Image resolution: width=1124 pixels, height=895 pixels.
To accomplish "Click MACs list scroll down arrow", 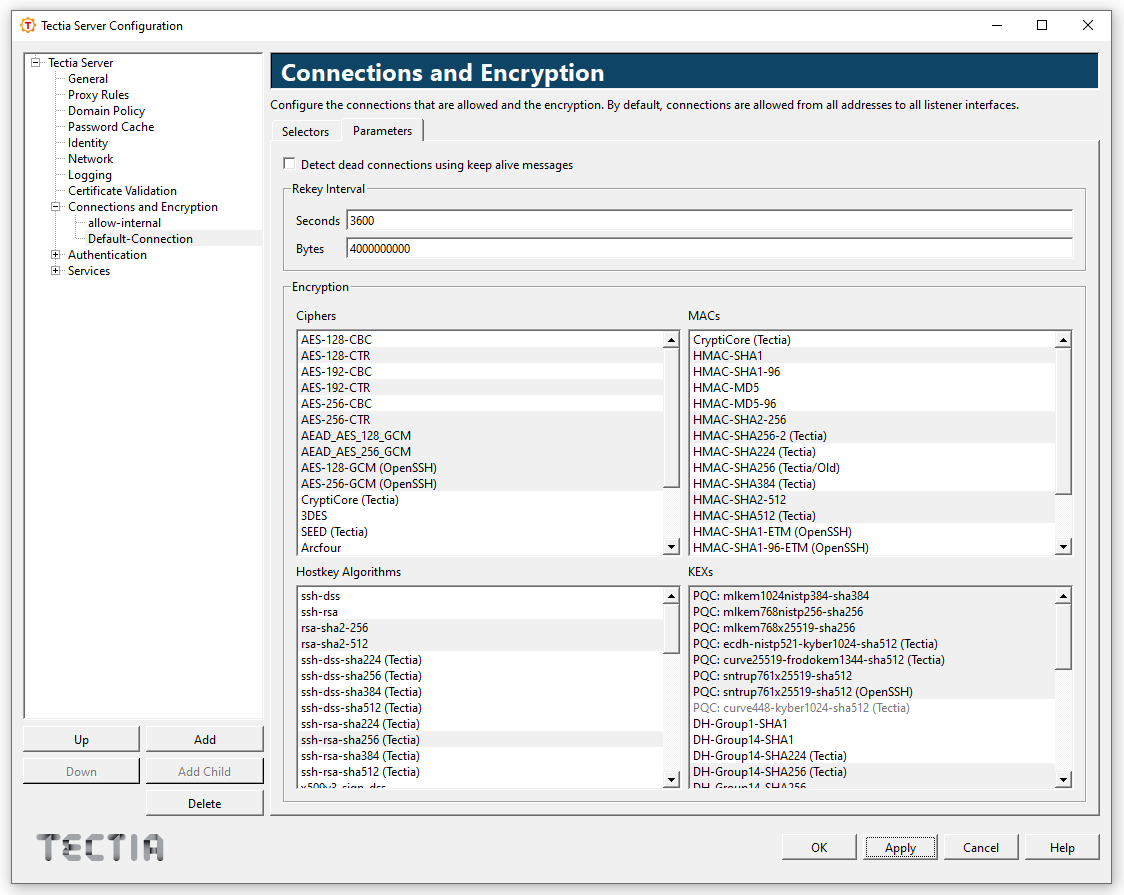I will [x=1064, y=547].
